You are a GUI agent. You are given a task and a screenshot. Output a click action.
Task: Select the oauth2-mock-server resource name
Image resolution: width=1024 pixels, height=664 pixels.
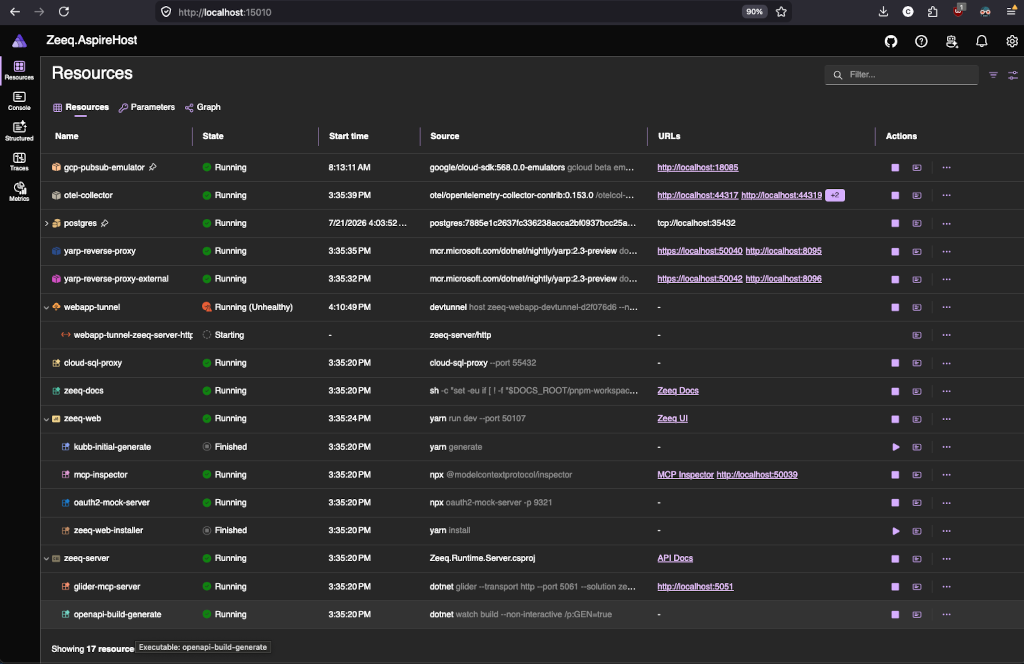coord(112,503)
